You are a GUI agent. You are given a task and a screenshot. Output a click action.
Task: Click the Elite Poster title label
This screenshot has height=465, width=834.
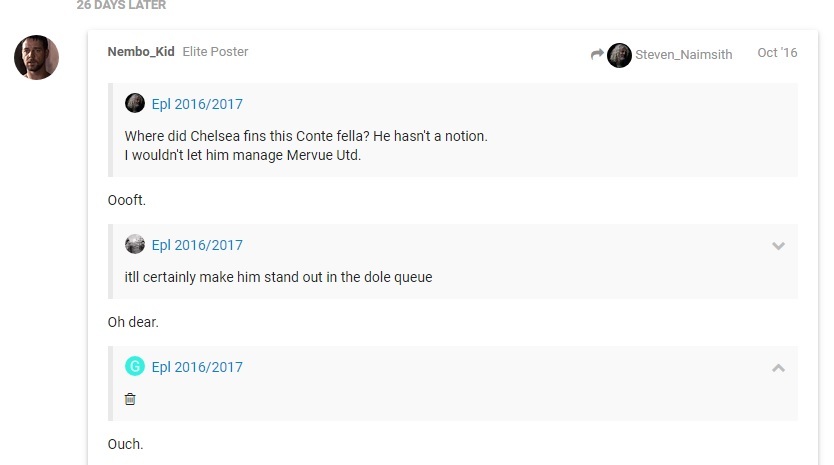click(x=215, y=52)
